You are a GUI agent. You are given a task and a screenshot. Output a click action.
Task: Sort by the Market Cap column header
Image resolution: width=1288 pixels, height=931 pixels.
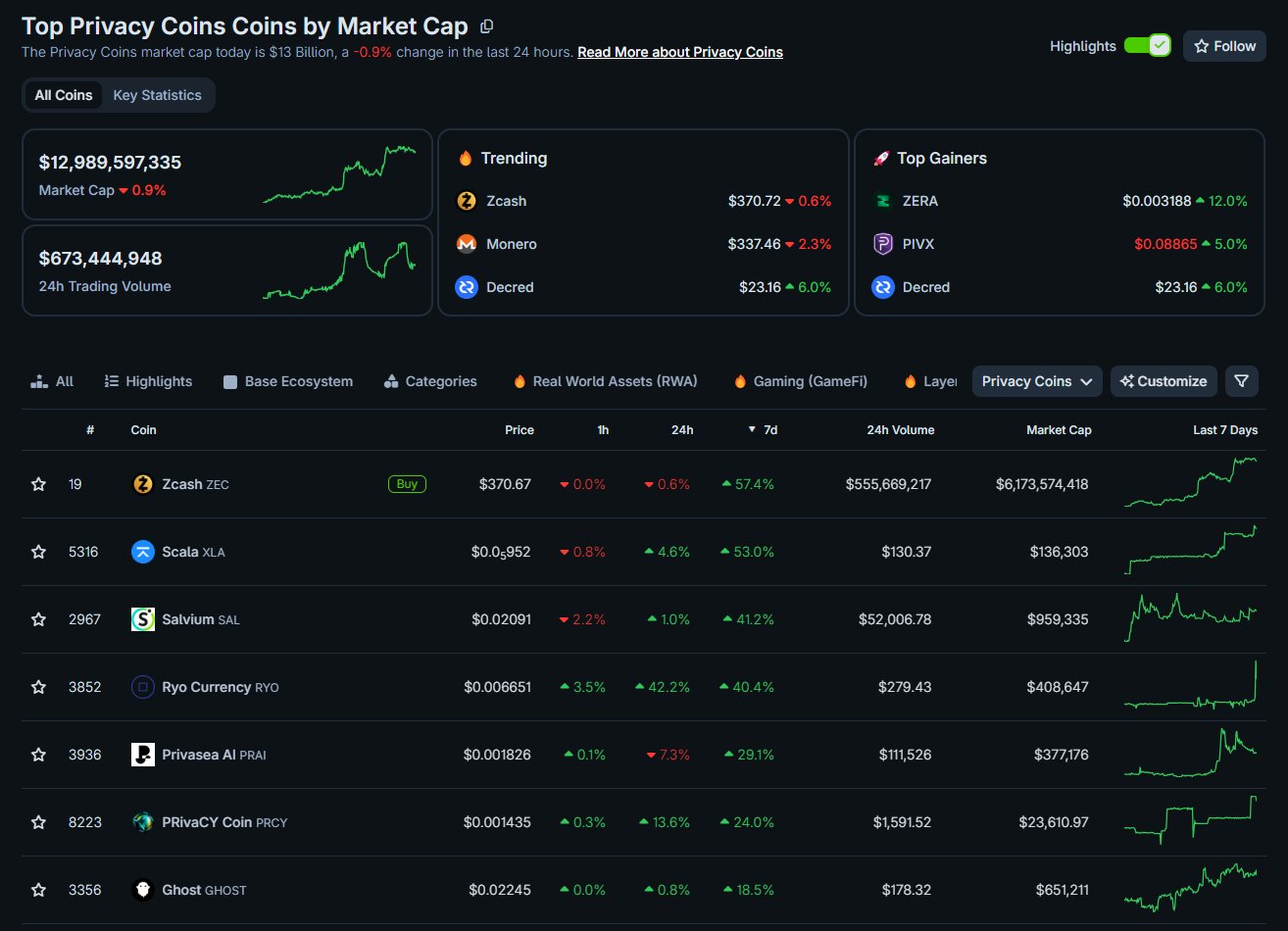point(1059,430)
